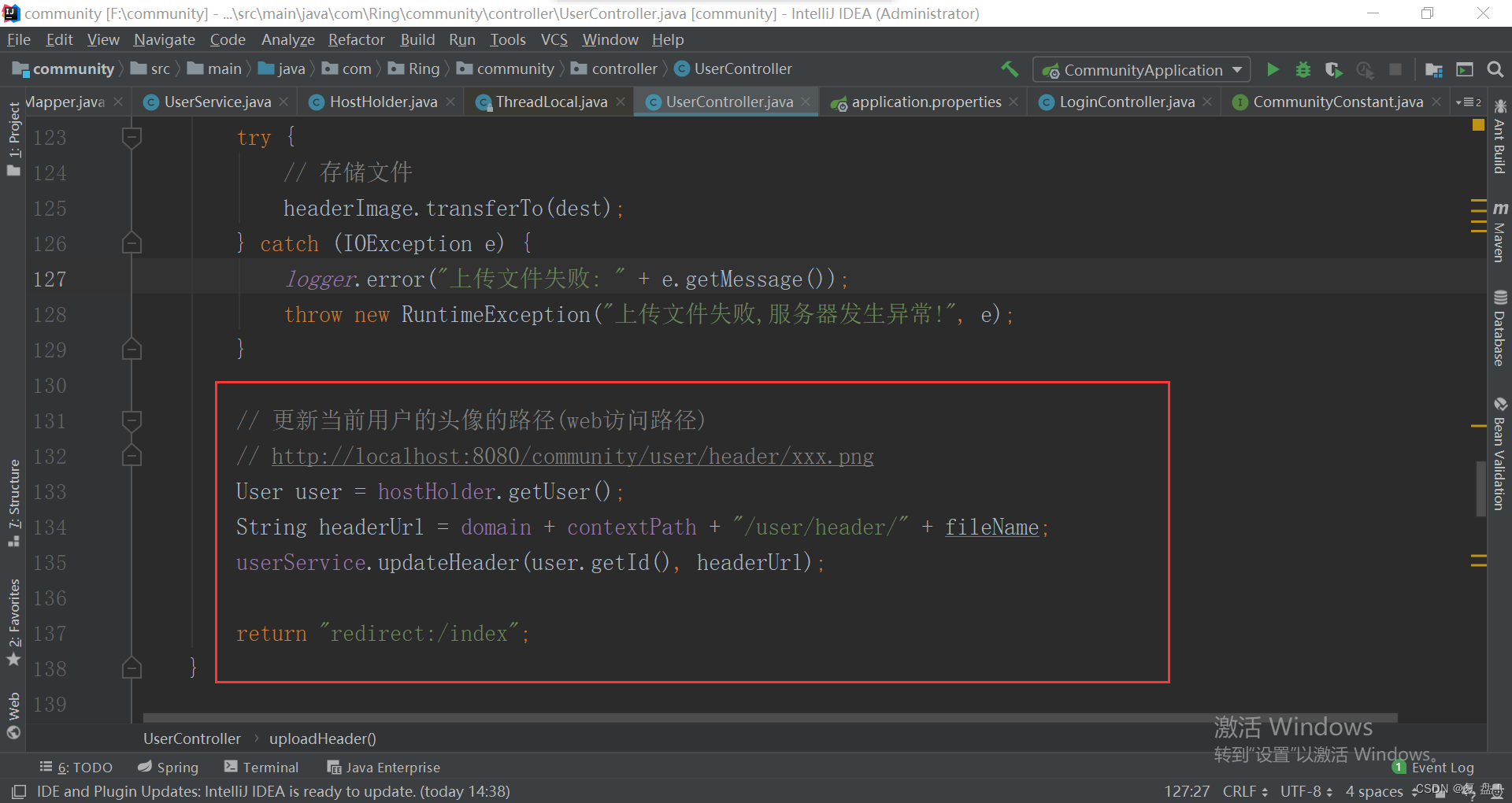Image resolution: width=1512 pixels, height=803 pixels.
Task: Close the UserController.java tab
Action: [x=806, y=102]
